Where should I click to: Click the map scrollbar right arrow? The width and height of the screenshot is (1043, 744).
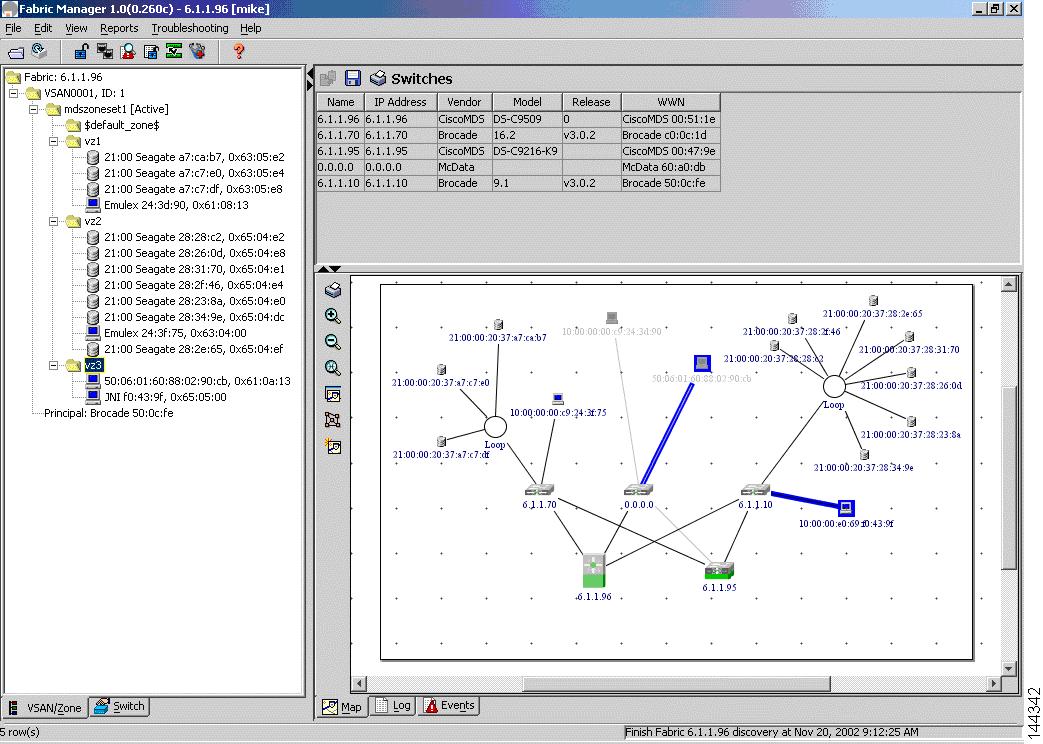(994, 683)
